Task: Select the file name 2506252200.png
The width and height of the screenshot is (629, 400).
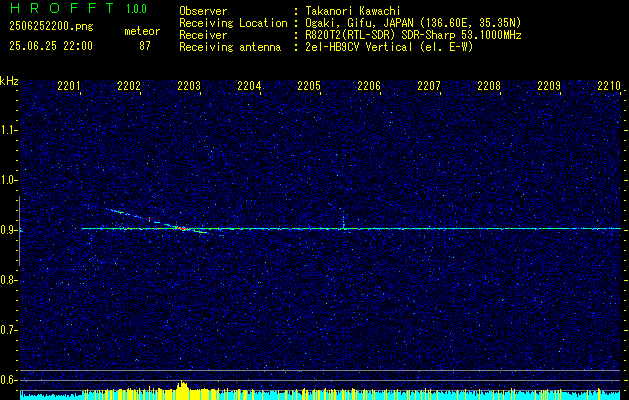Action: point(51,27)
